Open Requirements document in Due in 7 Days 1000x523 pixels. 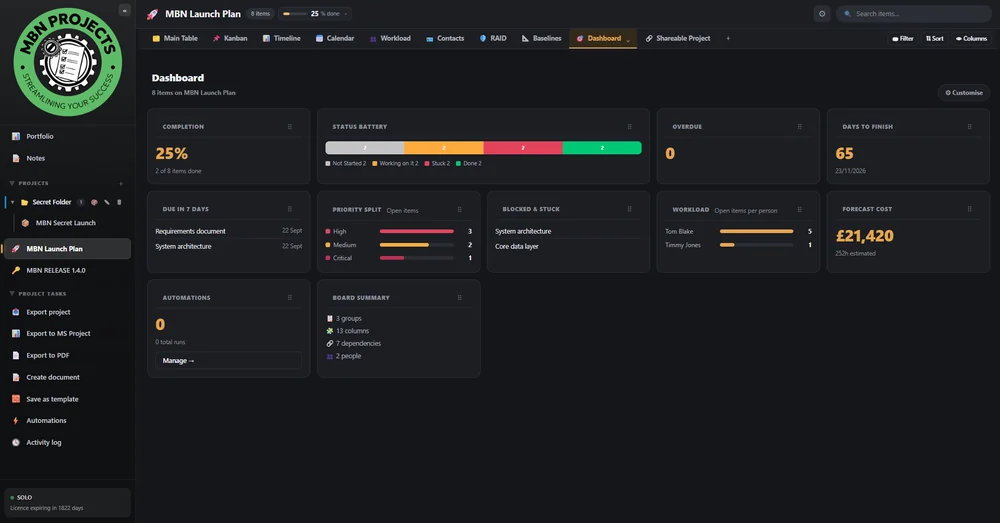tap(190, 231)
